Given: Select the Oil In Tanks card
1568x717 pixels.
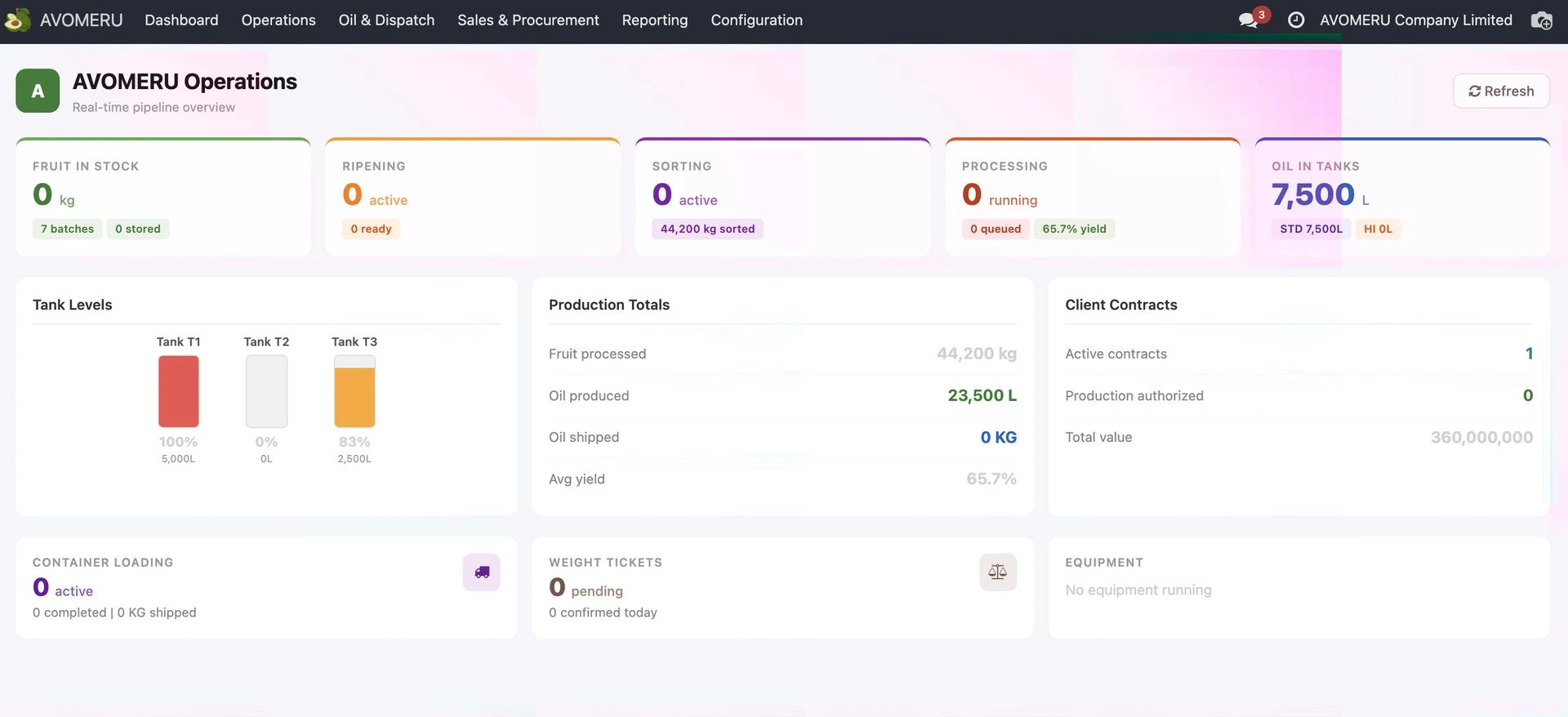Looking at the screenshot, I should [1401, 197].
